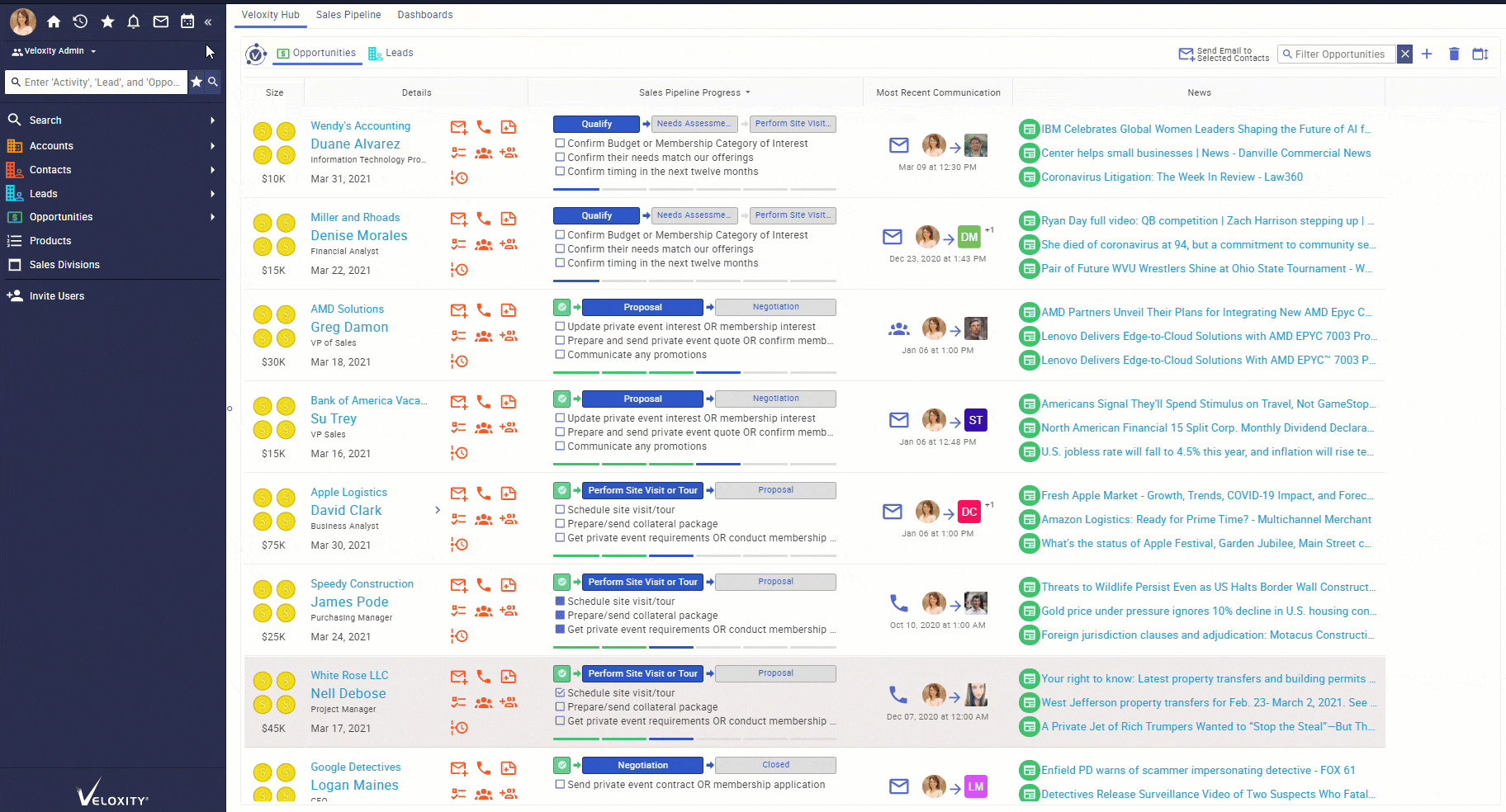Click meeting people icon in Bank of America row
The width and height of the screenshot is (1506, 812).
(x=484, y=427)
